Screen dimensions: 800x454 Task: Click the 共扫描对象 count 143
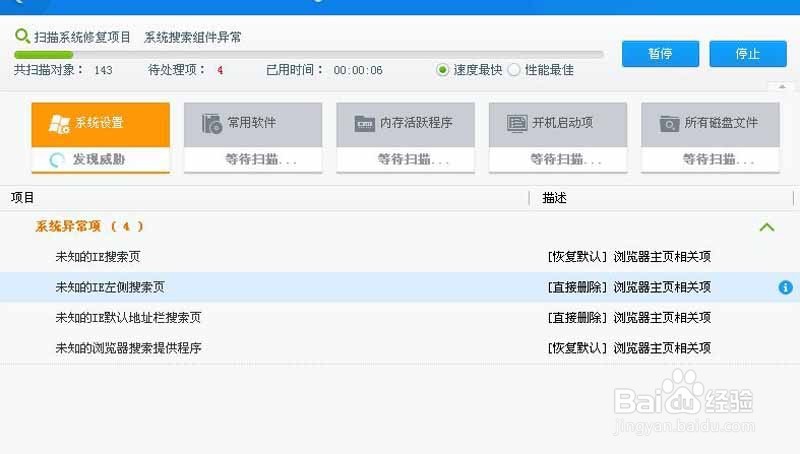[x=103, y=70]
